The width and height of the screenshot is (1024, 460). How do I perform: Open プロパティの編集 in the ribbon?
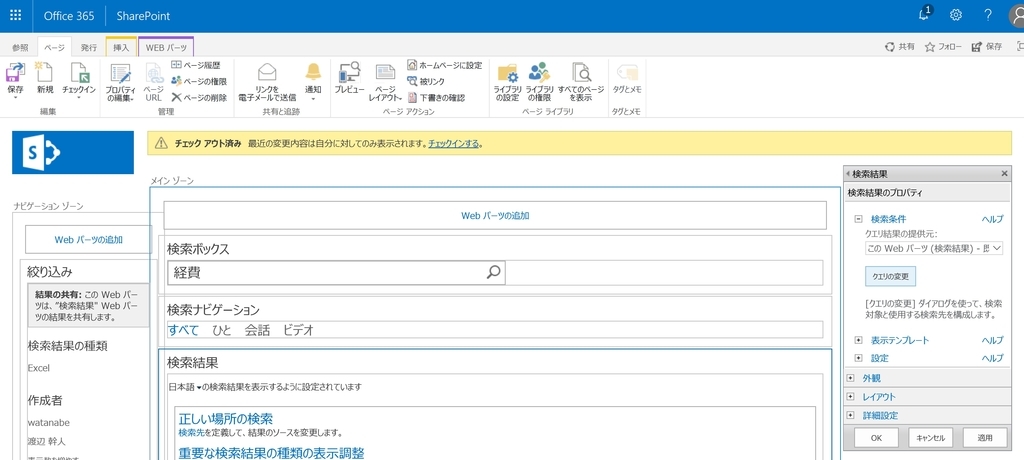pyautogui.click(x=120, y=82)
